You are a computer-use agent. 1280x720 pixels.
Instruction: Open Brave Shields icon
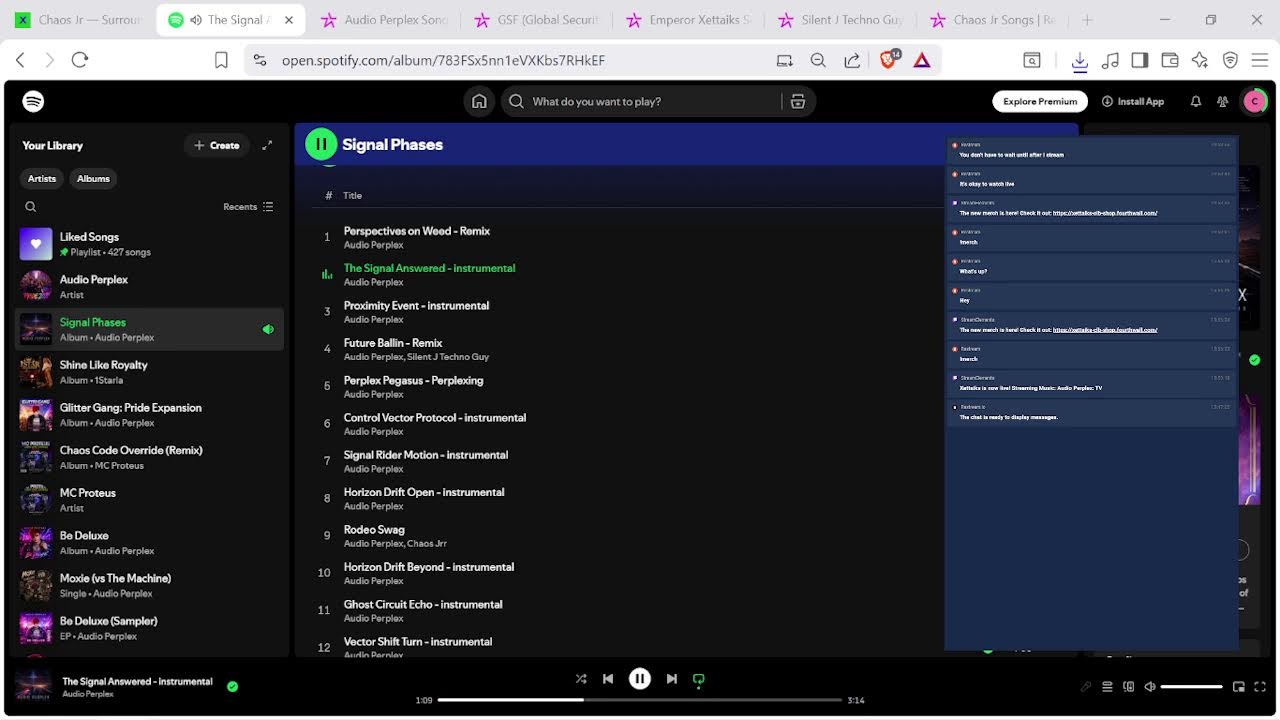[x=888, y=60]
